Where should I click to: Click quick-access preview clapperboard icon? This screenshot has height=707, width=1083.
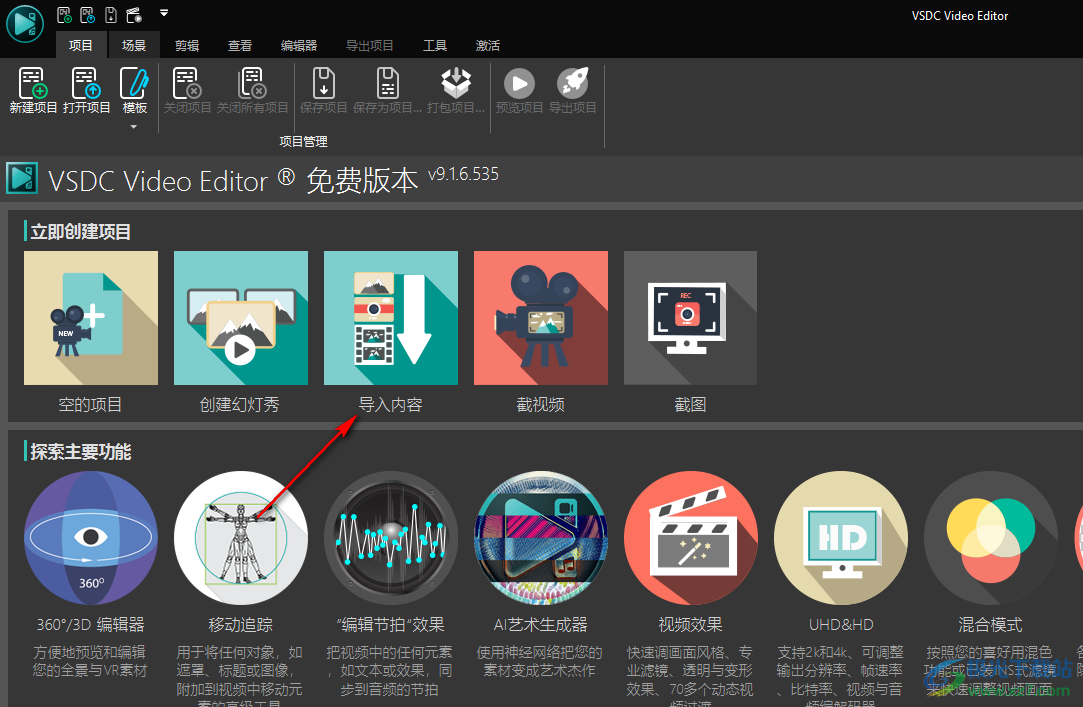(134, 14)
